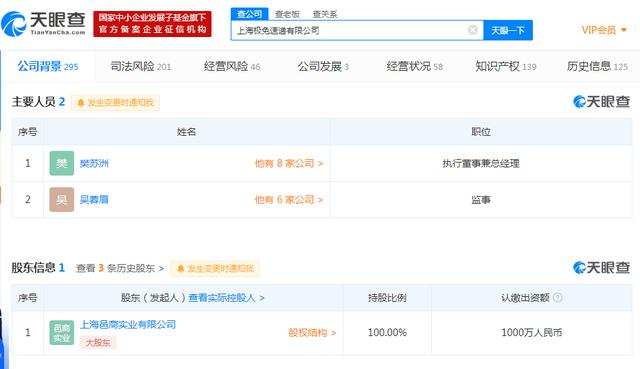Screen dimensions: 640x369
Task: Open the VIP会员 dropdown menu
Action: click(x=604, y=30)
